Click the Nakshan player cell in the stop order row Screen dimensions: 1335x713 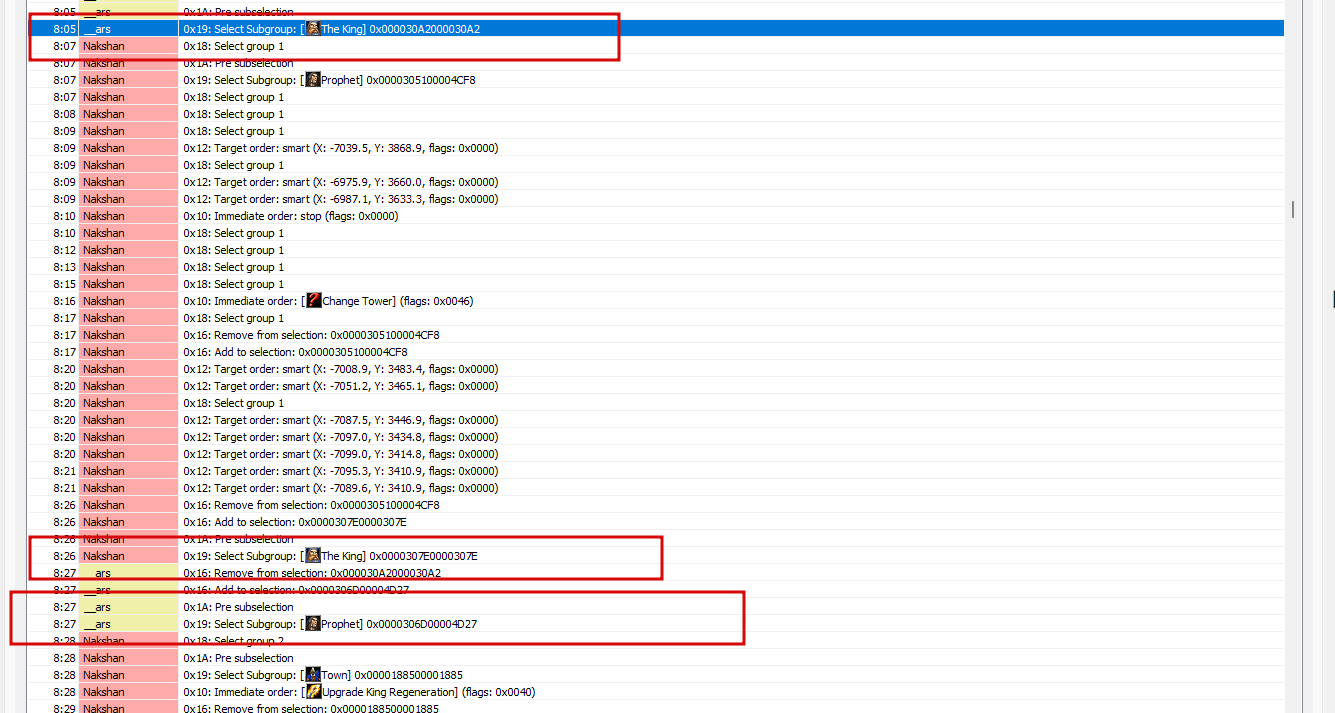[128, 216]
